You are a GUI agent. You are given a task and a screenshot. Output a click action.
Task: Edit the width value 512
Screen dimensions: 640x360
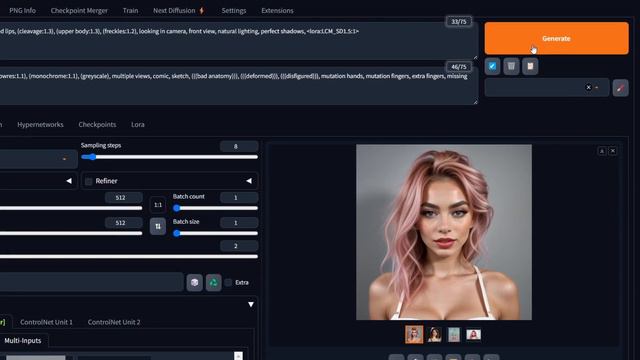tap(124, 198)
